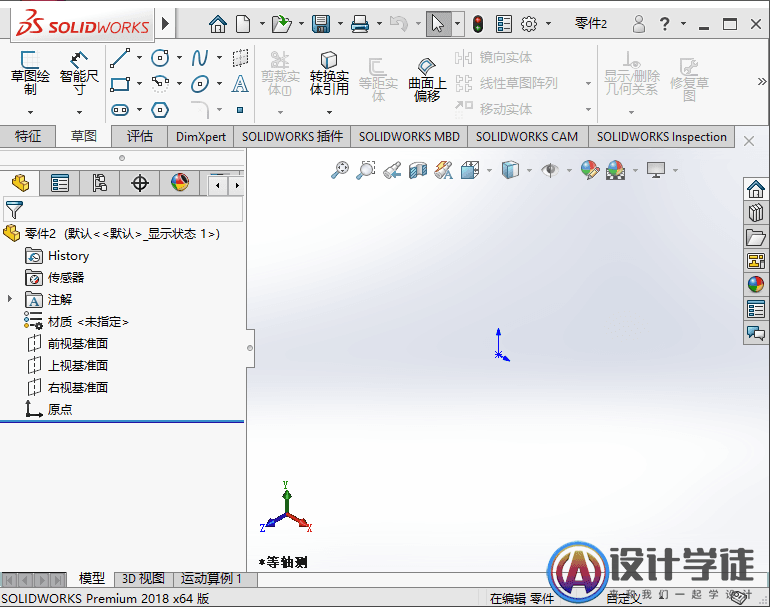Open the Line tool dropdown arrow
This screenshot has height=607, width=770.
coord(139,58)
